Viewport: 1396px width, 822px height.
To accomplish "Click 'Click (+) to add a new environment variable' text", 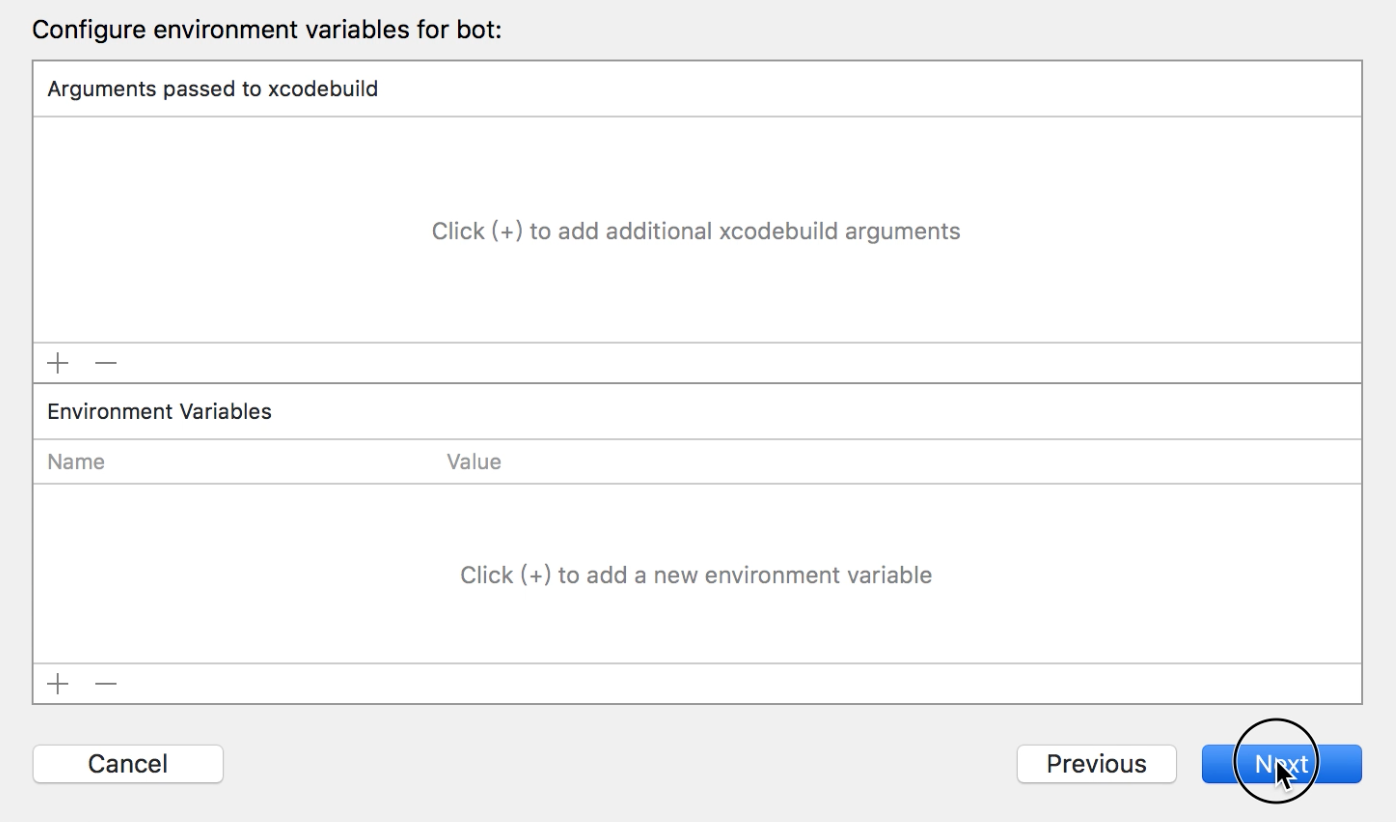I will [x=696, y=575].
